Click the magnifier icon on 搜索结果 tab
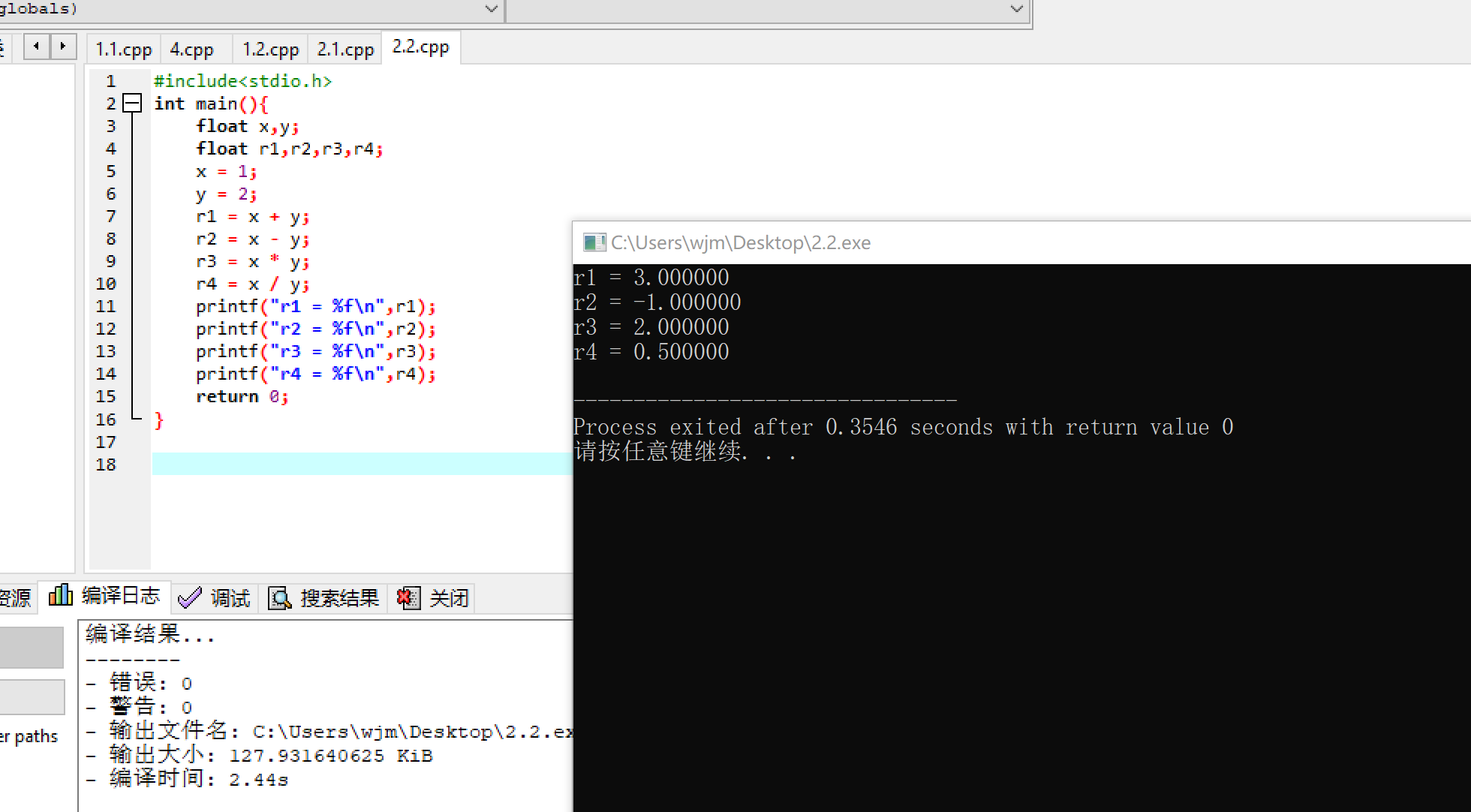The height and width of the screenshot is (812, 1471). [x=279, y=598]
